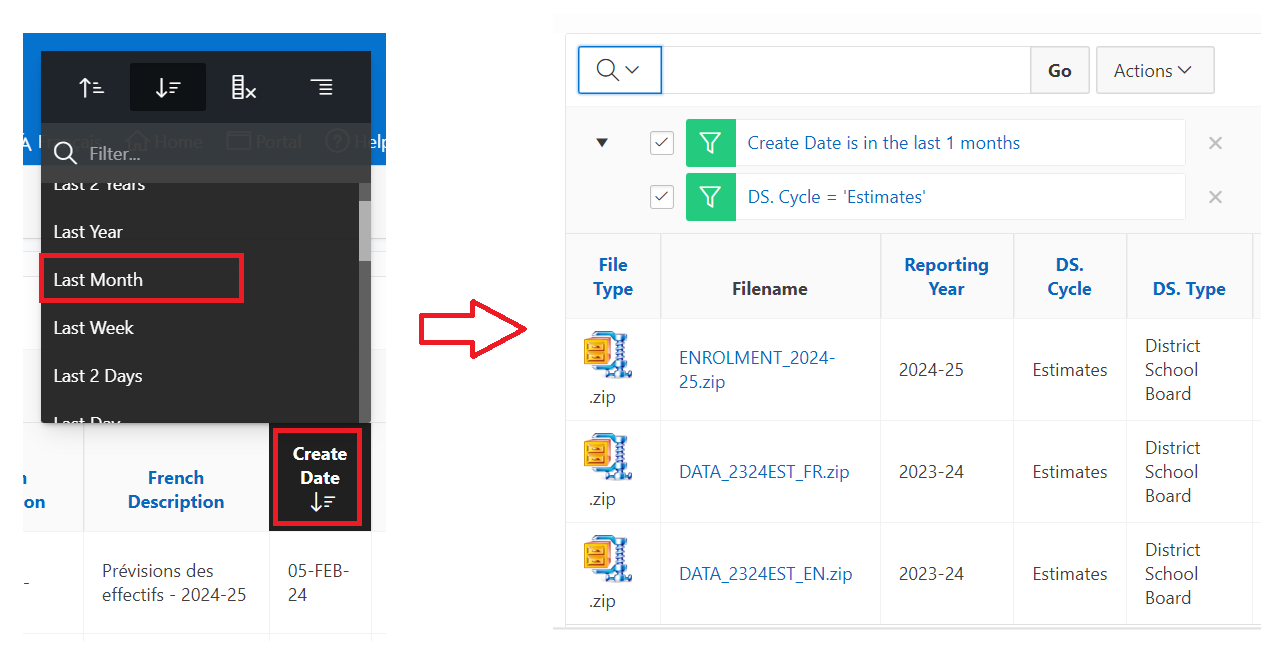Disable the DS. Cycle filter checkbox
This screenshot has width=1261, height=651.
click(662, 197)
